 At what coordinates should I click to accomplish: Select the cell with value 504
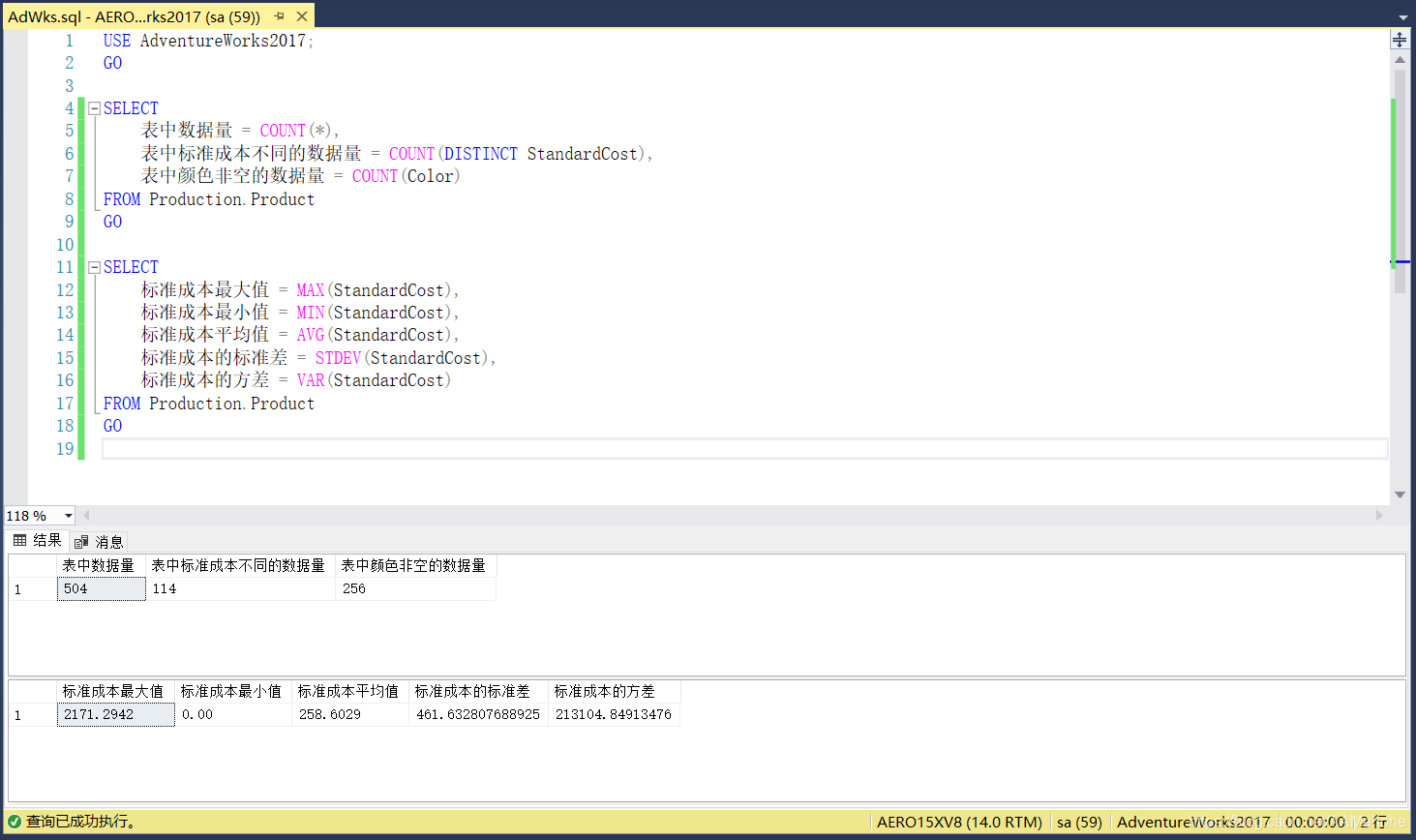(x=101, y=588)
